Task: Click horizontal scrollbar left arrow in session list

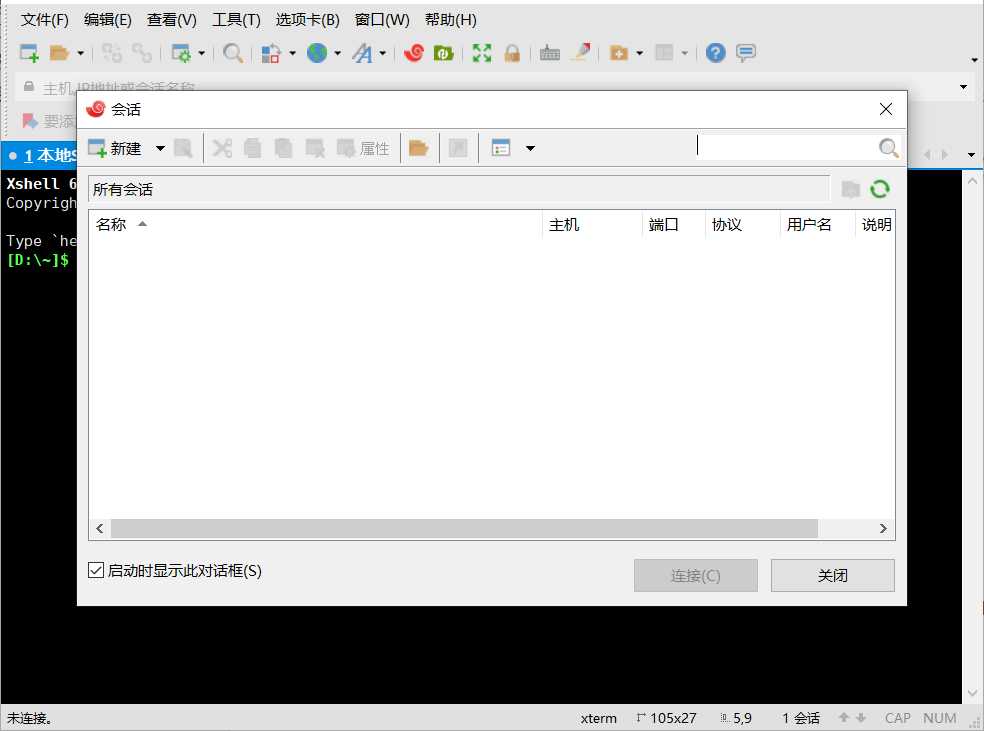Action: tap(100, 529)
